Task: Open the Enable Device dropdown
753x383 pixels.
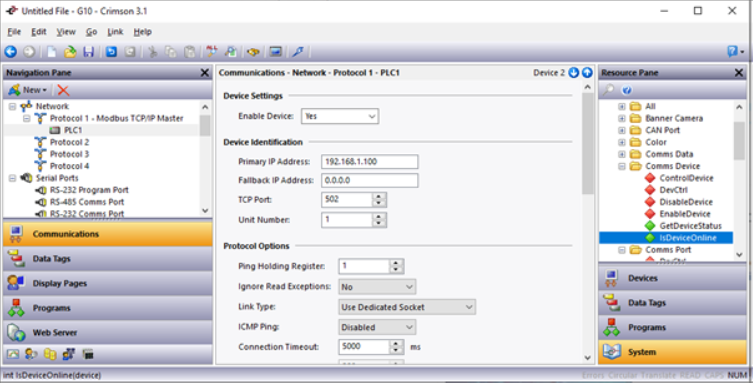Action: tap(340, 116)
